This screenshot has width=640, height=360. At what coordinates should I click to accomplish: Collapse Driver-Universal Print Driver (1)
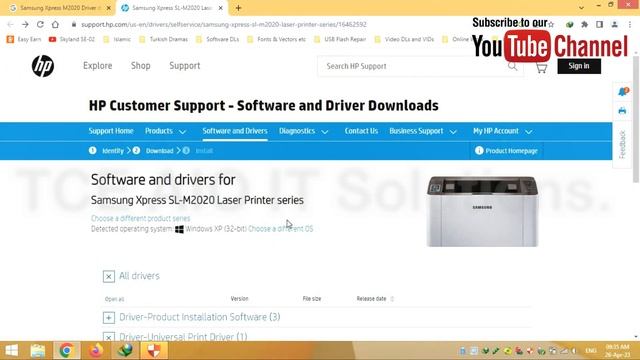coord(109,337)
